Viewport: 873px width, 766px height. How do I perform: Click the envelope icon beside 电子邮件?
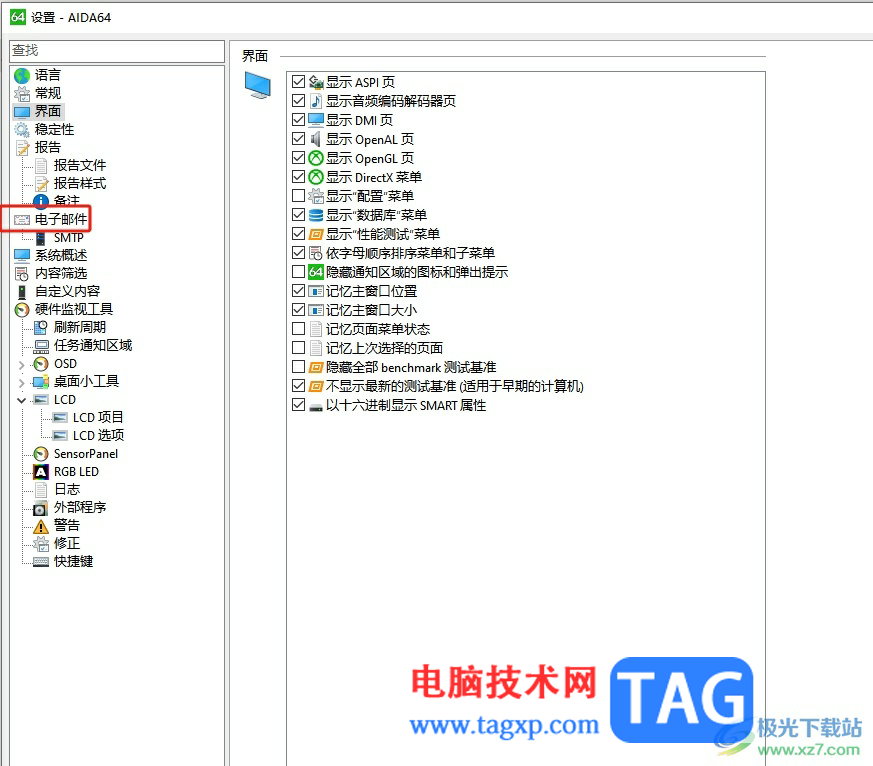point(22,220)
